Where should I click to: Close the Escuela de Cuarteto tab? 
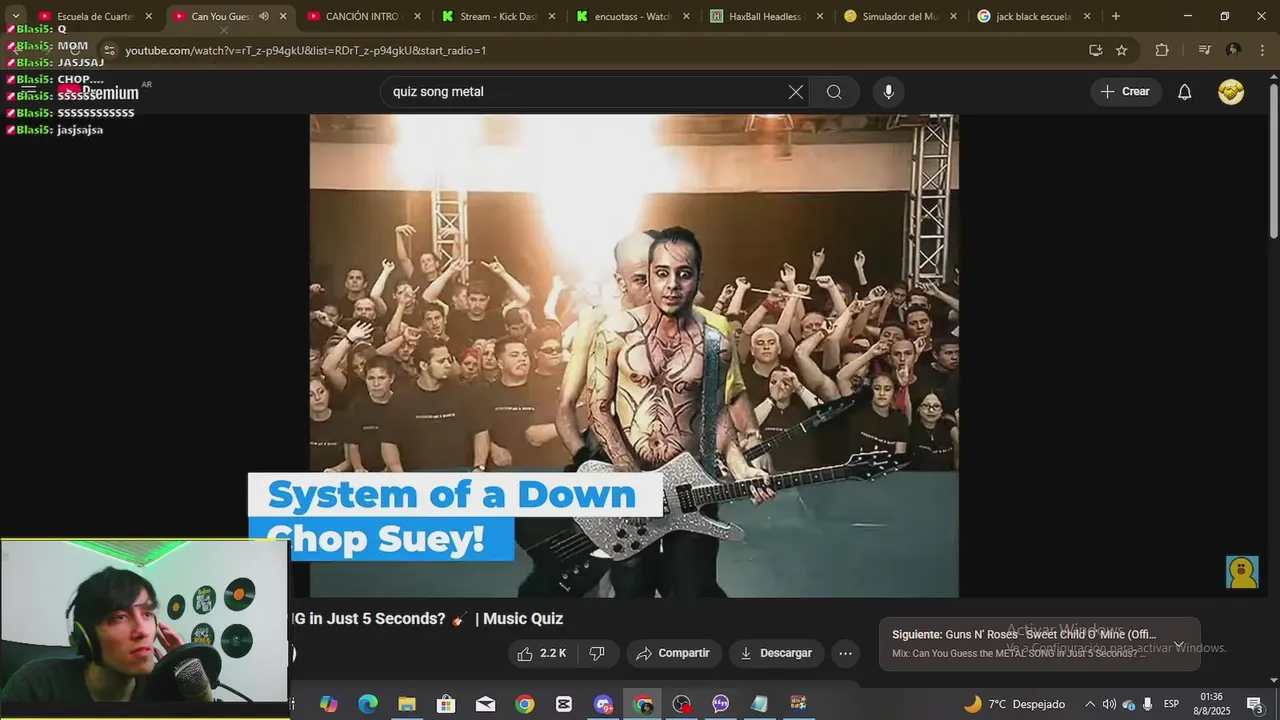click(x=148, y=16)
